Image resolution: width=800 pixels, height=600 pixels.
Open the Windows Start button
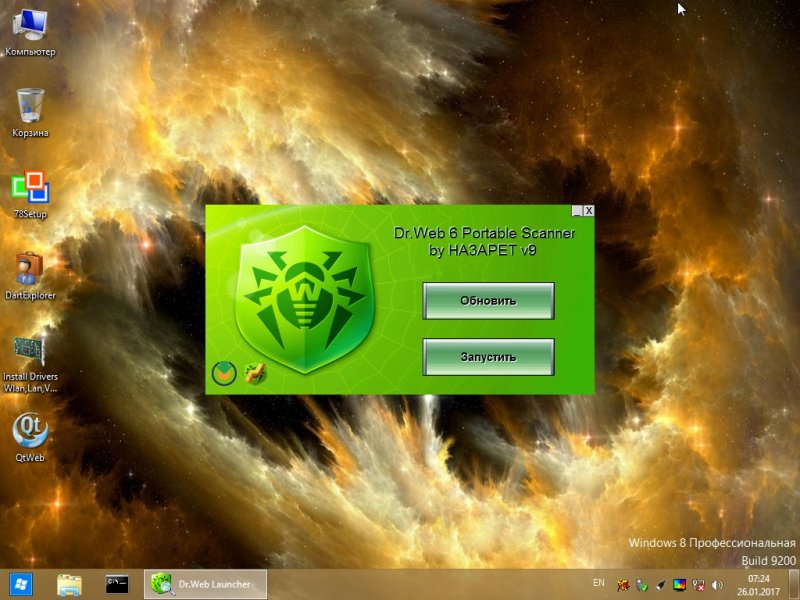click(20, 584)
